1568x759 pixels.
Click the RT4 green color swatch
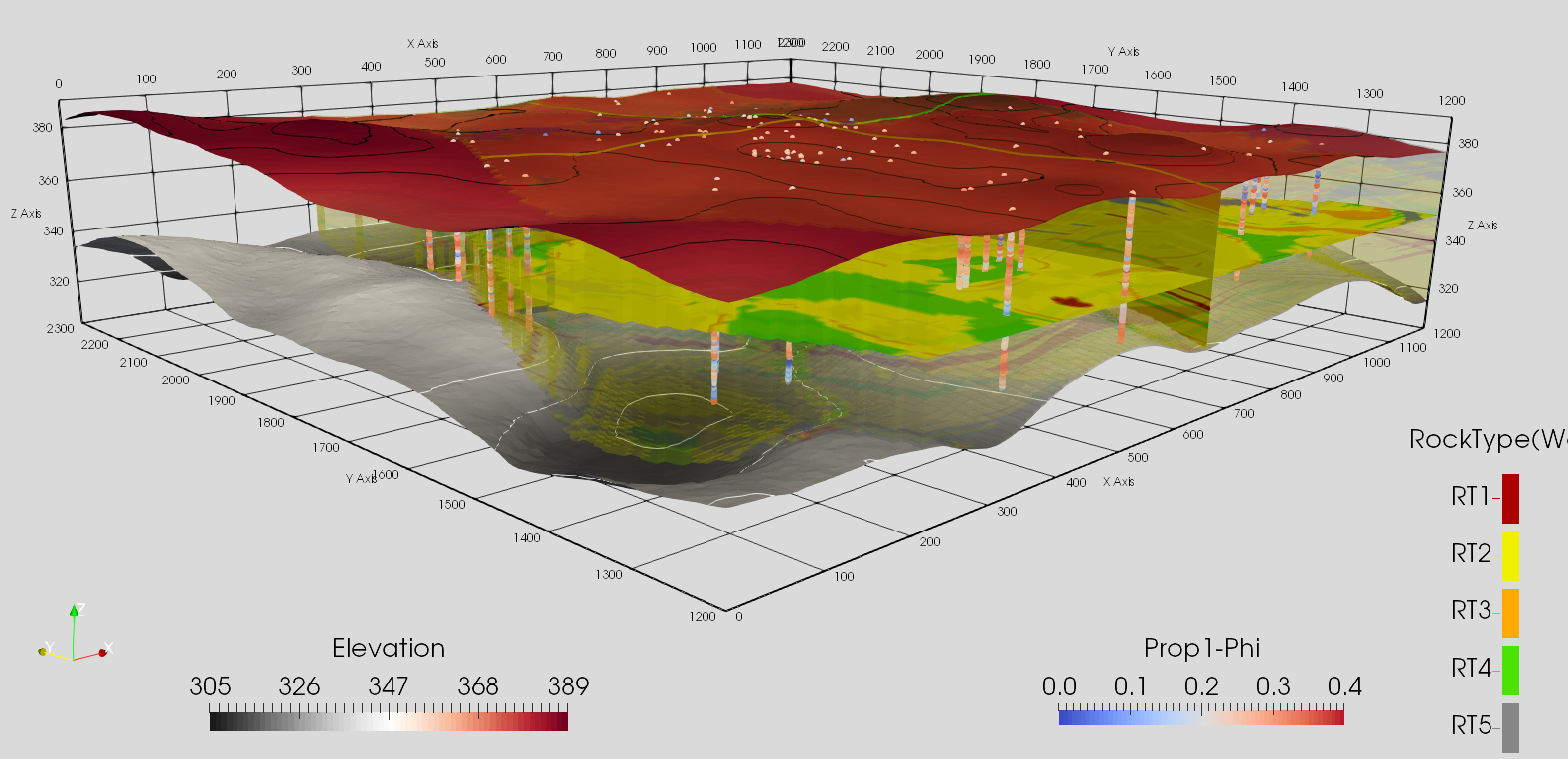[1510, 671]
